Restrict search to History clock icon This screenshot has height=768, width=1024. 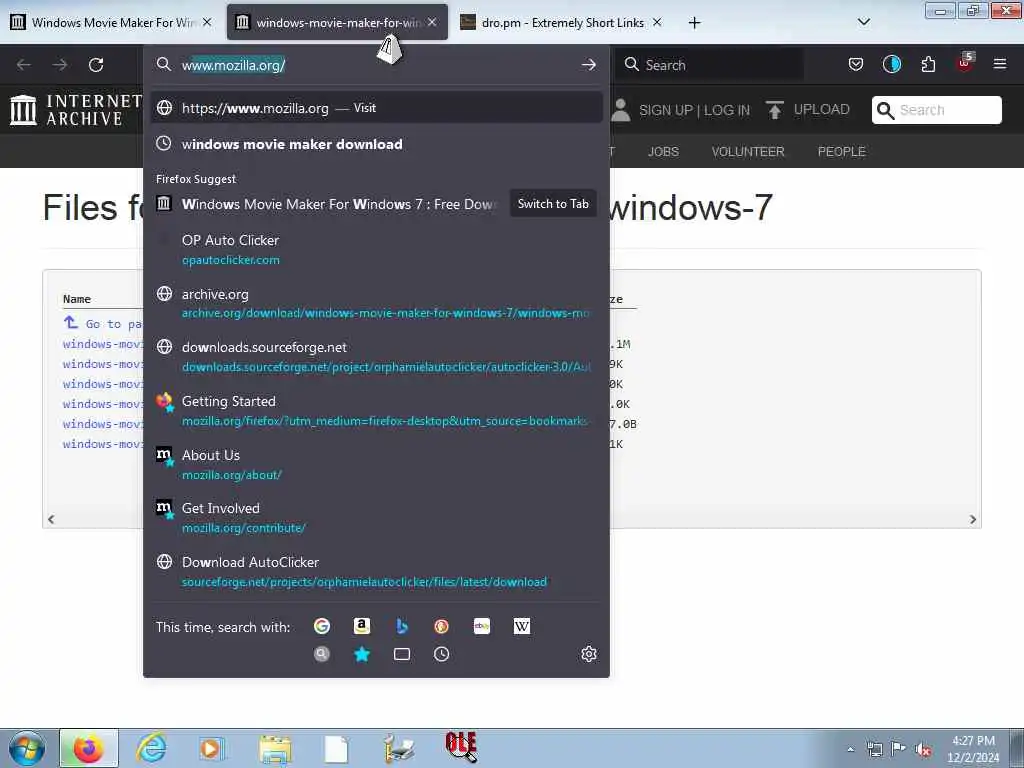441,654
